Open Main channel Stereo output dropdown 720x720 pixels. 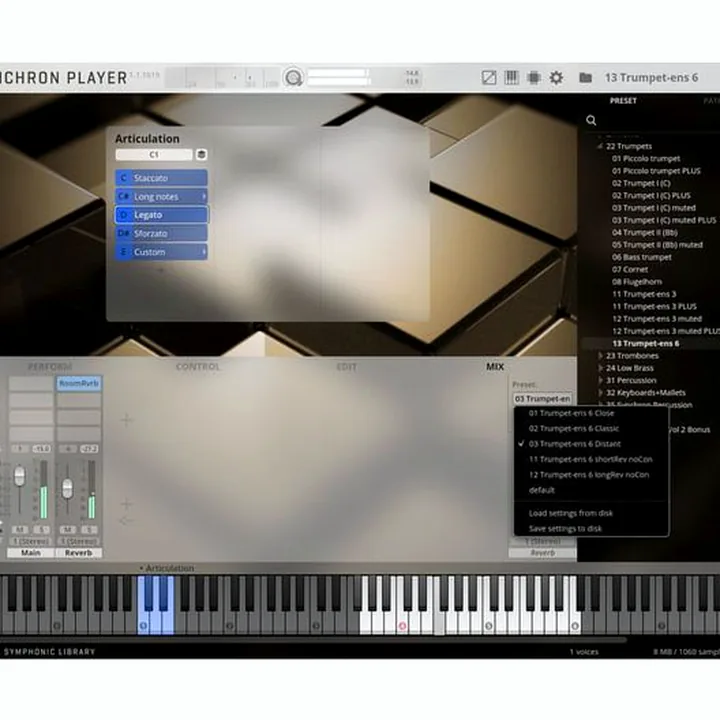(31, 541)
